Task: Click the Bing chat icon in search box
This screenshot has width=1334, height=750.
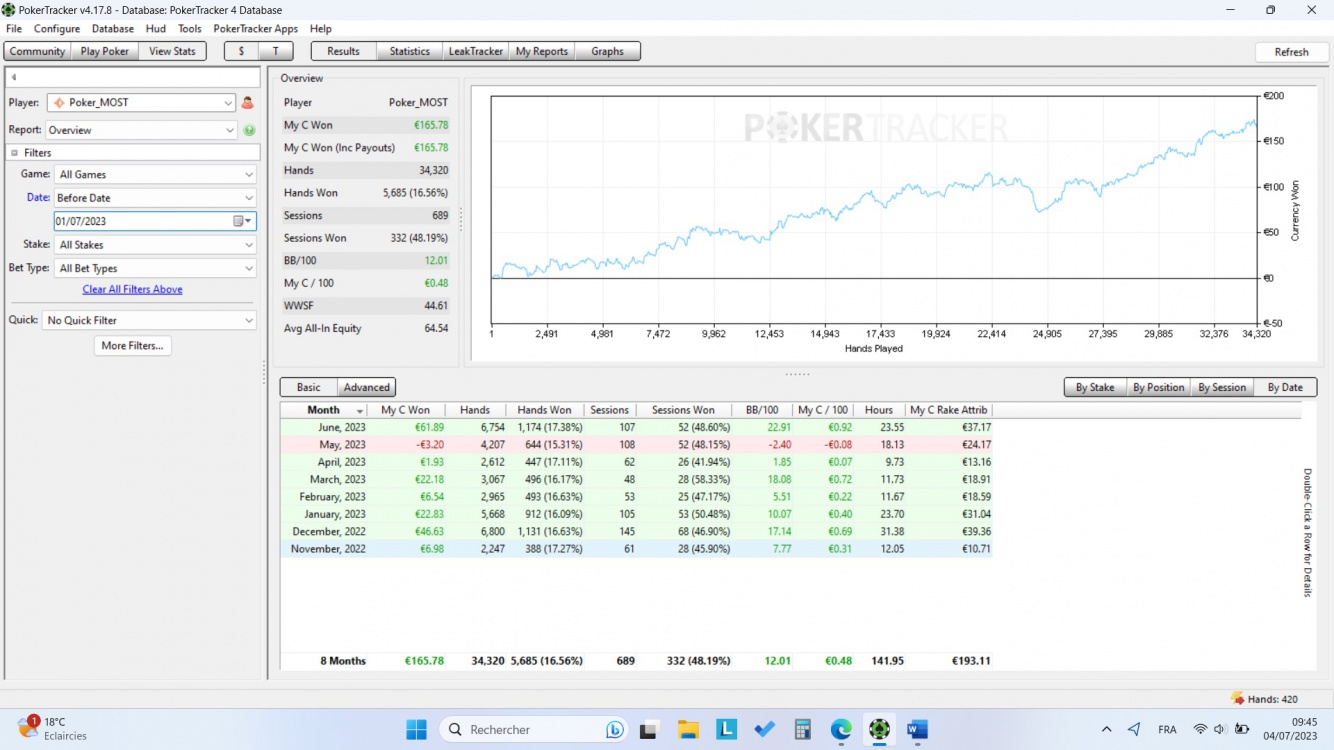Action: point(615,729)
